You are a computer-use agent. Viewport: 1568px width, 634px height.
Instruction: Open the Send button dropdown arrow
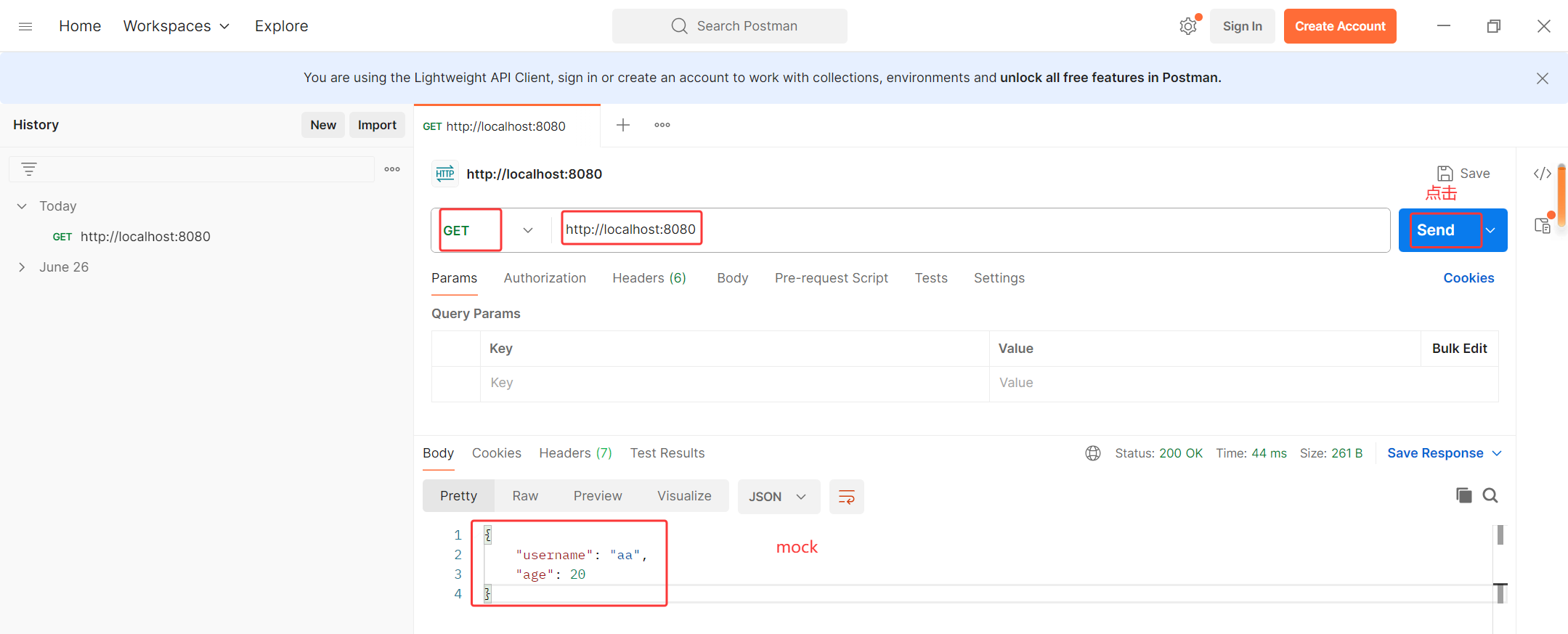1491,230
